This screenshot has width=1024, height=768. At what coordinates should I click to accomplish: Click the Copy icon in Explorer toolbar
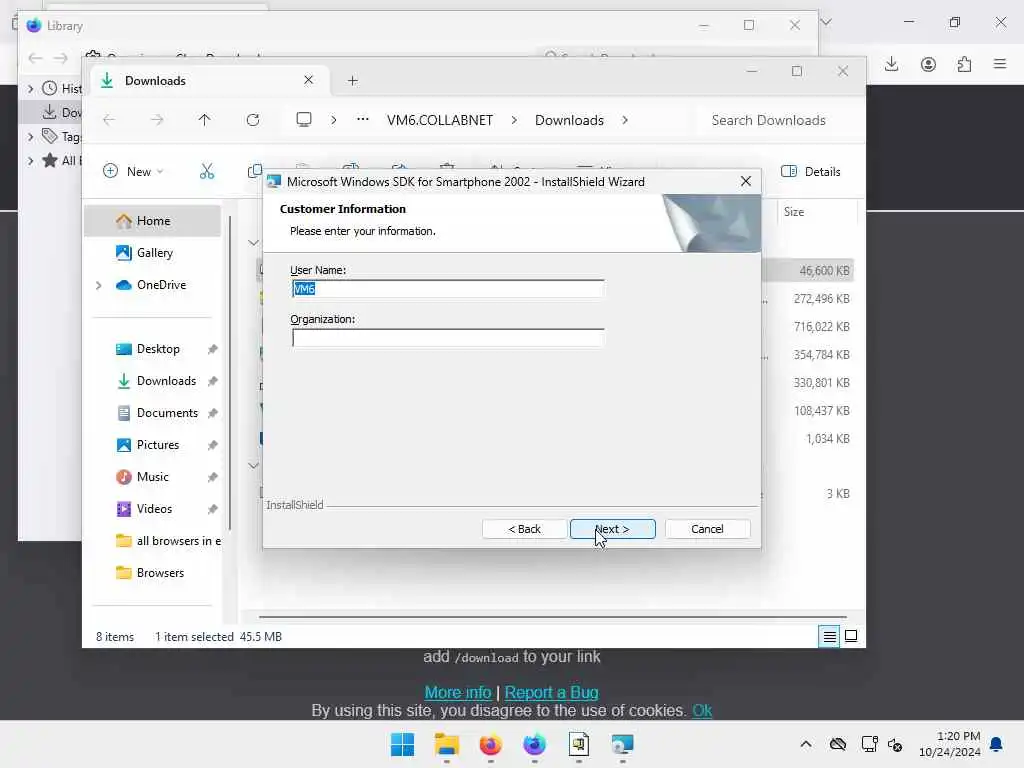click(x=255, y=171)
